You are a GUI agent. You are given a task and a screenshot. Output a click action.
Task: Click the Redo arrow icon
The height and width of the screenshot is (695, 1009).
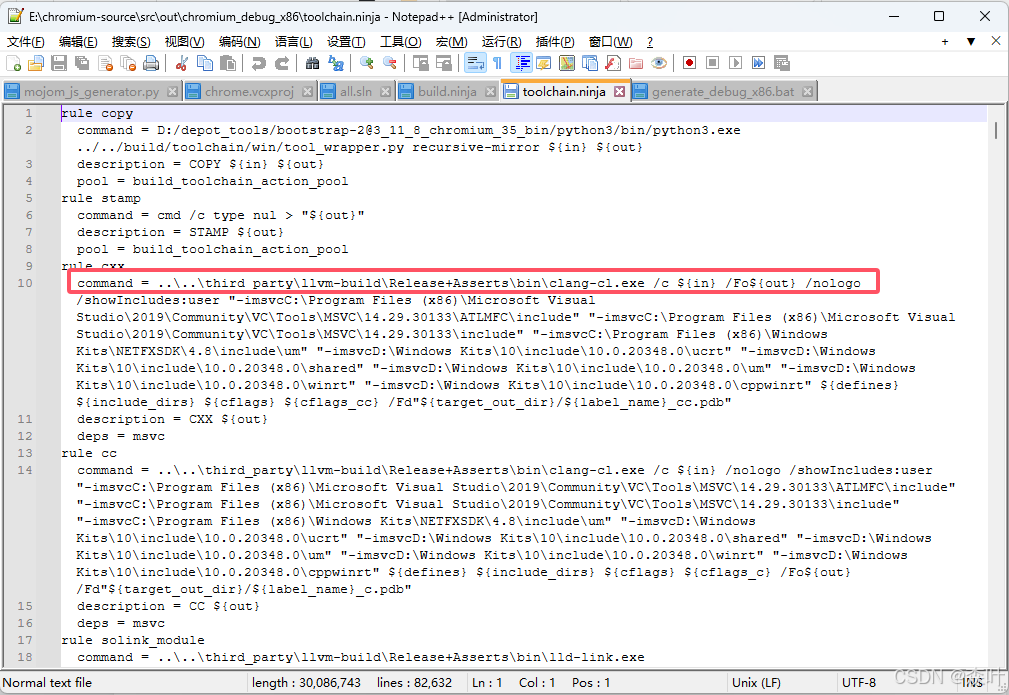click(281, 63)
